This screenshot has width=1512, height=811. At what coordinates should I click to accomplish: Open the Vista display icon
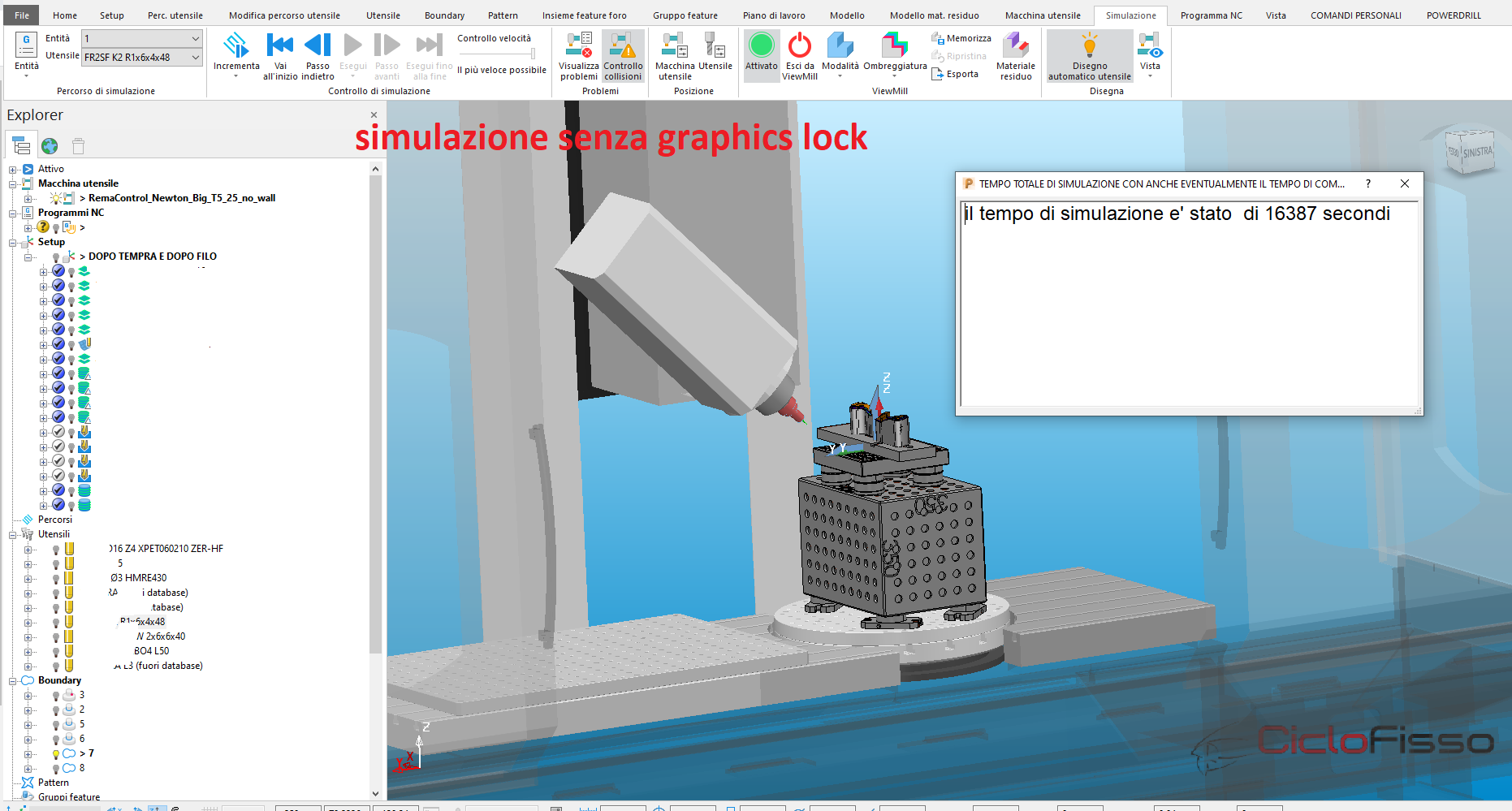pos(1150,46)
